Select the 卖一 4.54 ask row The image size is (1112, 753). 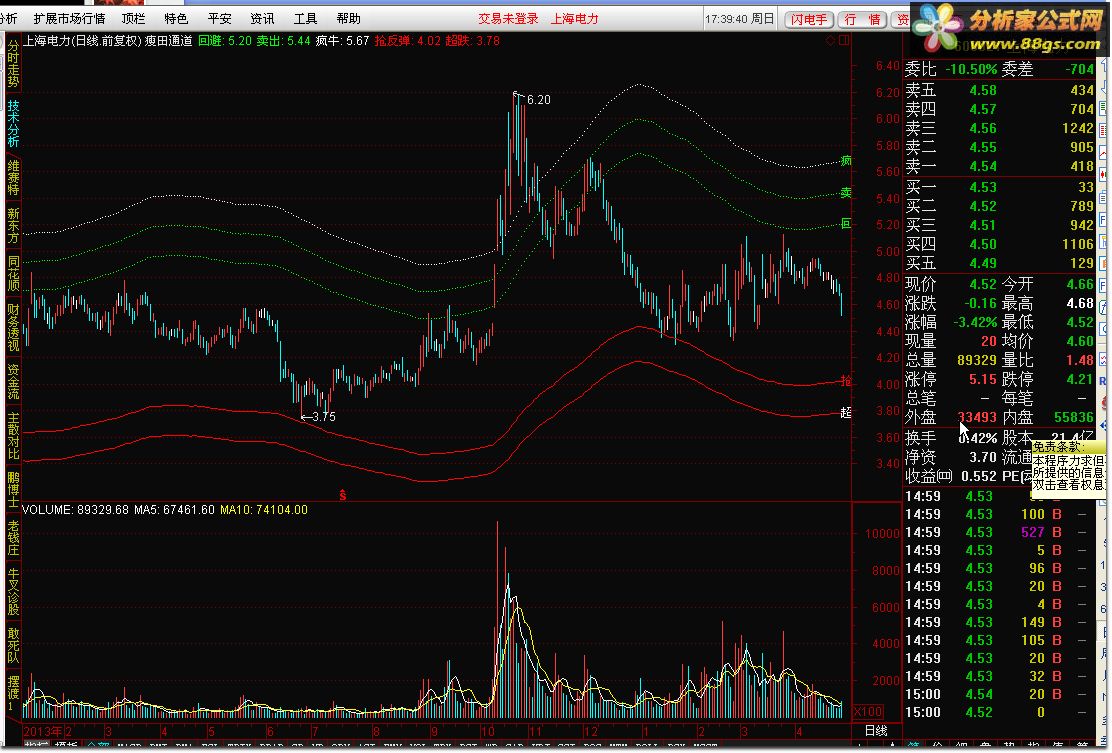[999, 167]
